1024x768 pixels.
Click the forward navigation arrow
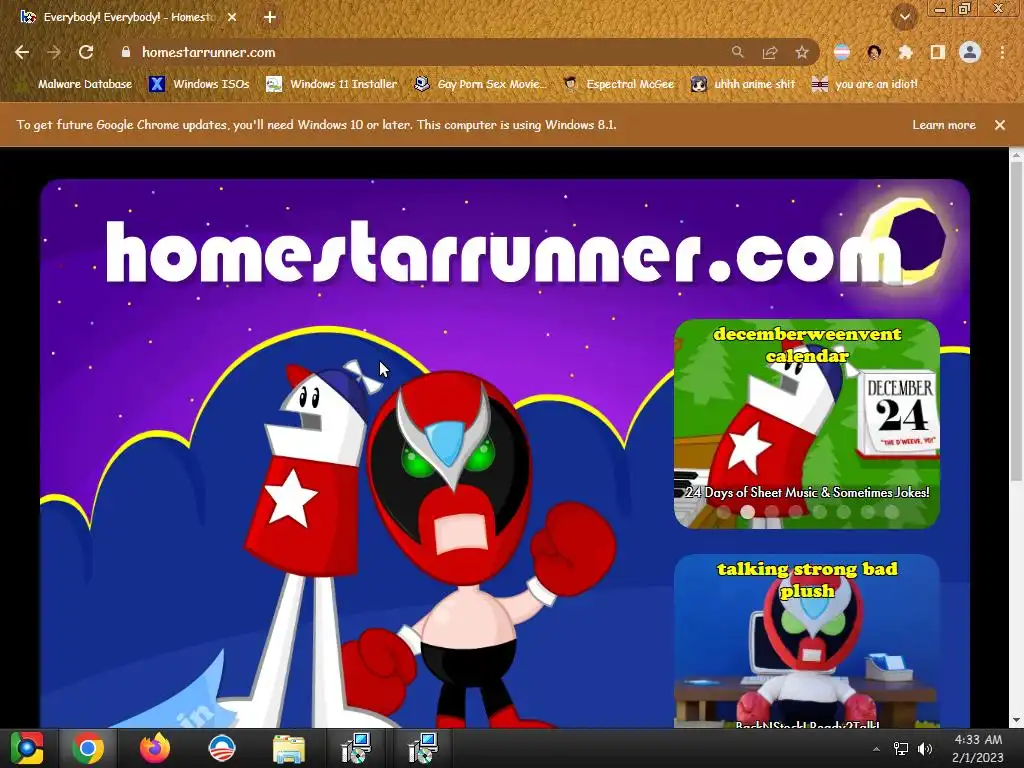54,52
